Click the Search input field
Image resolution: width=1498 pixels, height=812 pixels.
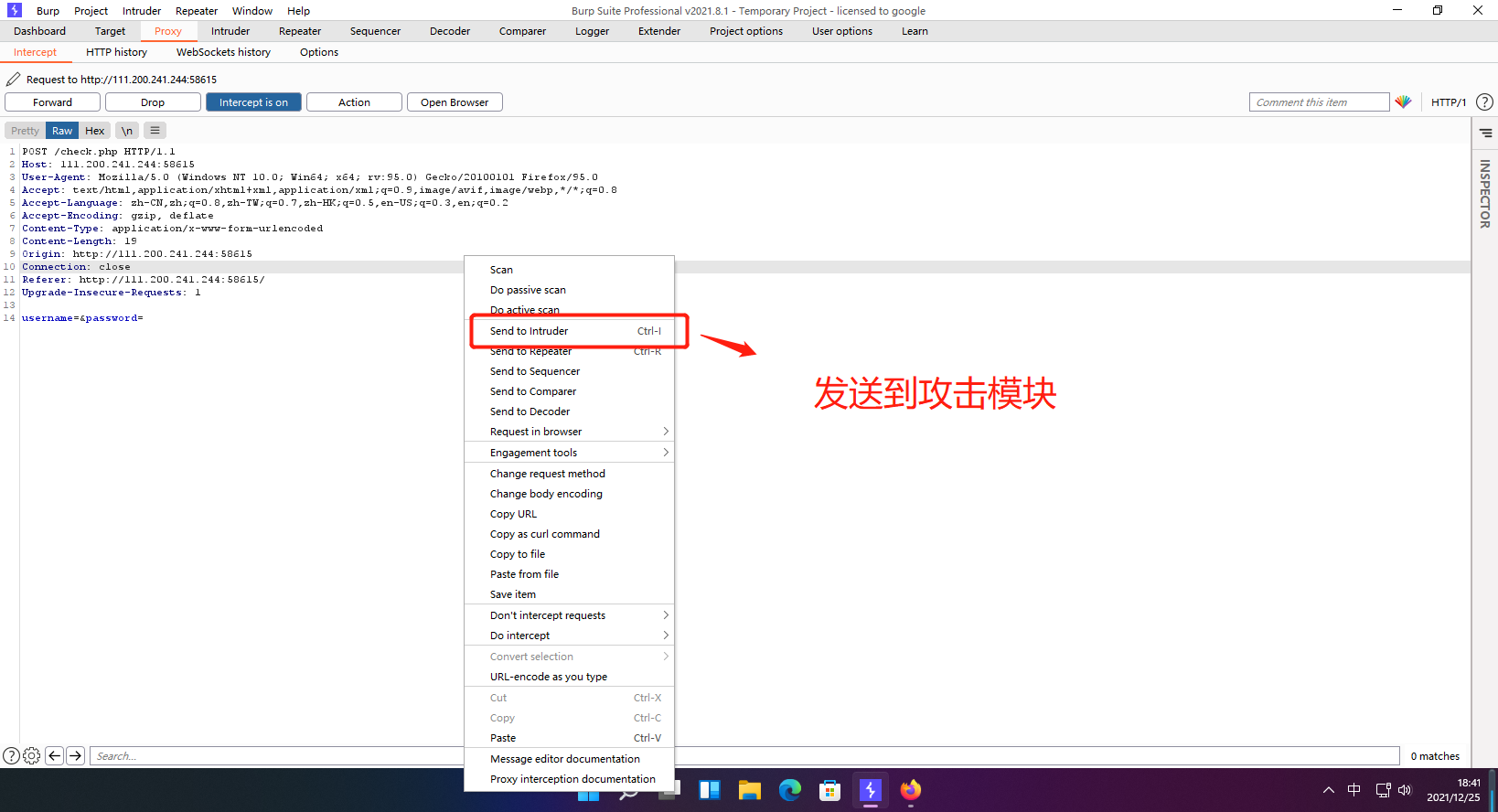744,756
